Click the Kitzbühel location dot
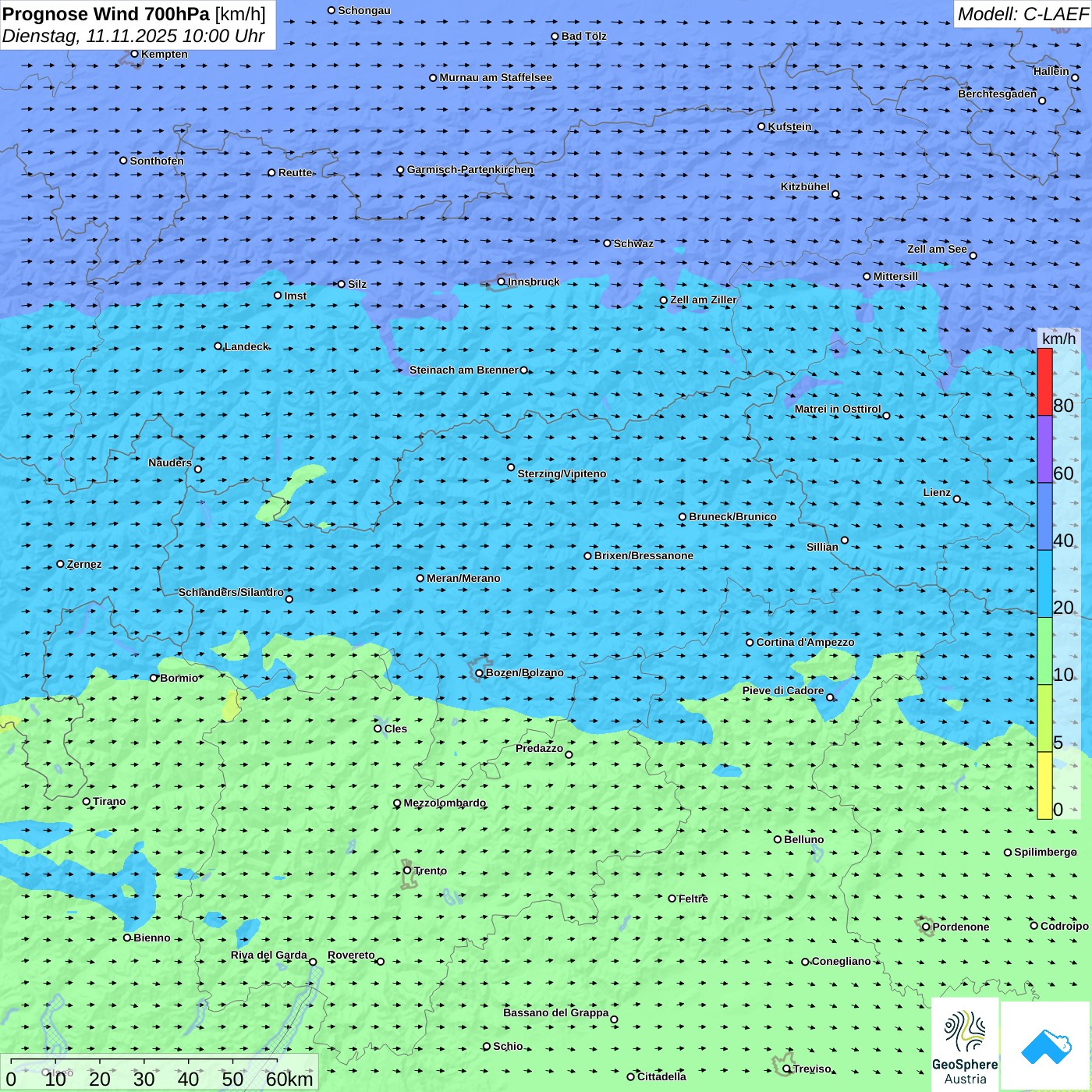Viewport: 1092px width, 1092px height. (835, 194)
